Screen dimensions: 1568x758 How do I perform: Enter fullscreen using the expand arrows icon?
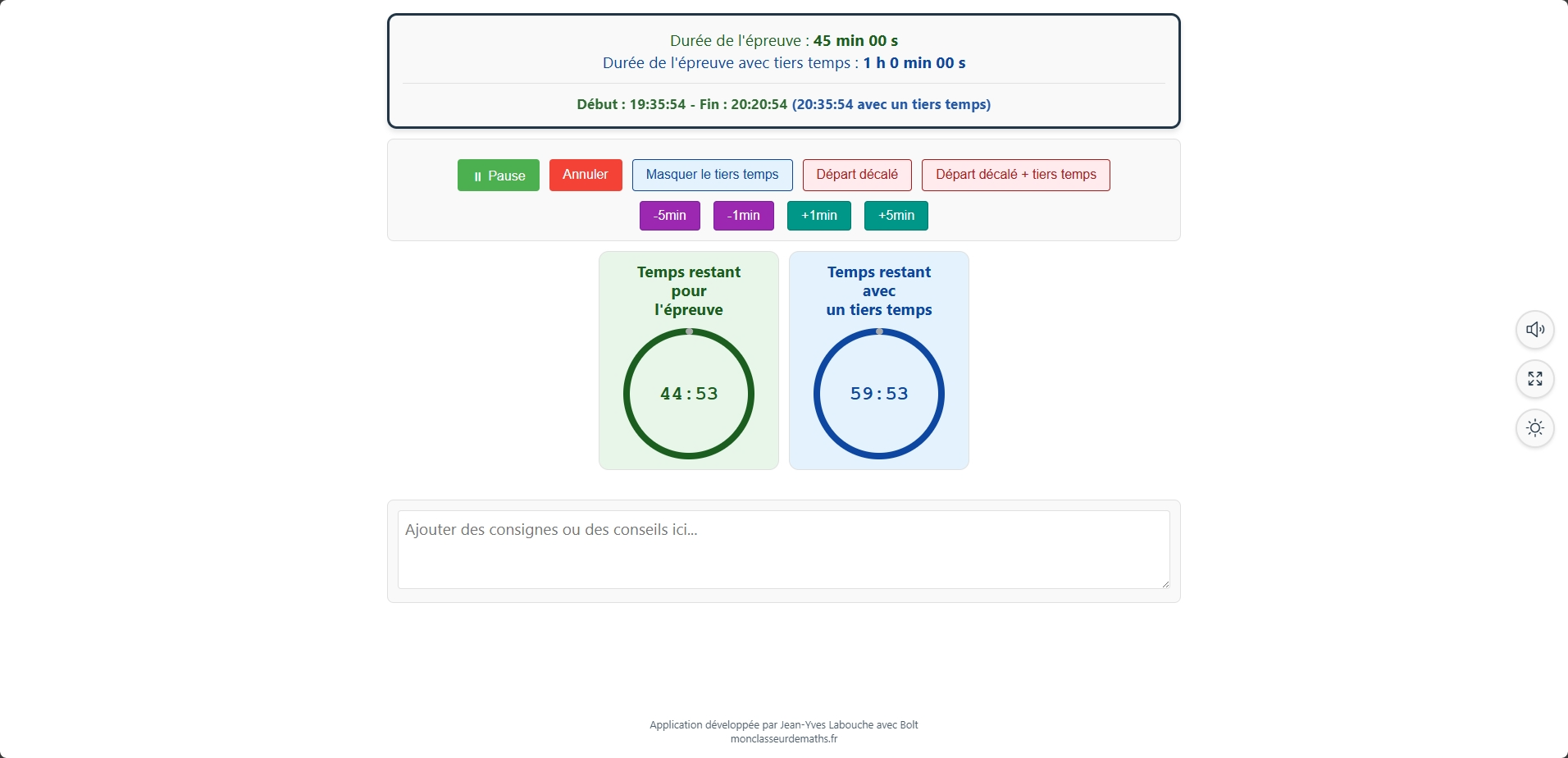(x=1534, y=379)
